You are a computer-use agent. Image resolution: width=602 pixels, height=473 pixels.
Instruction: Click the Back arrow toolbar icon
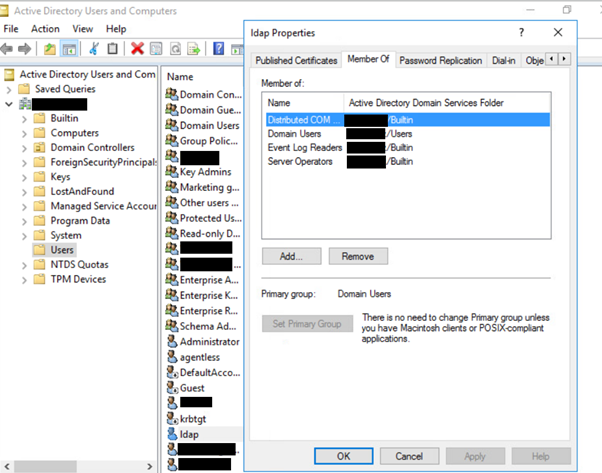[x=7, y=49]
